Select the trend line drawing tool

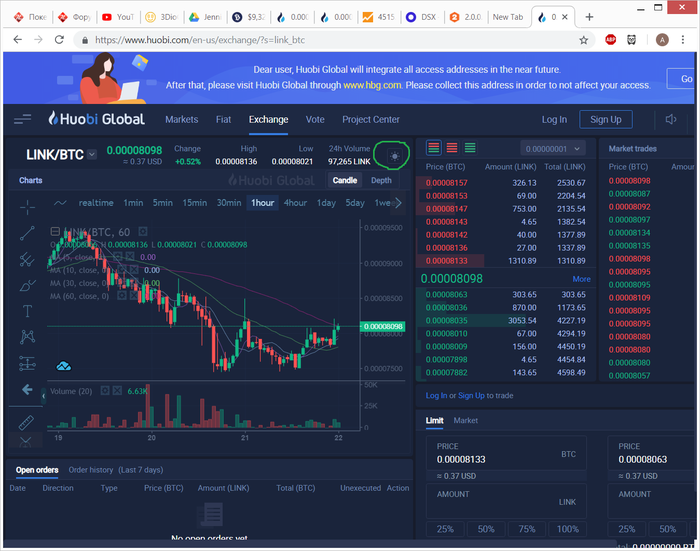tap(27, 233)
